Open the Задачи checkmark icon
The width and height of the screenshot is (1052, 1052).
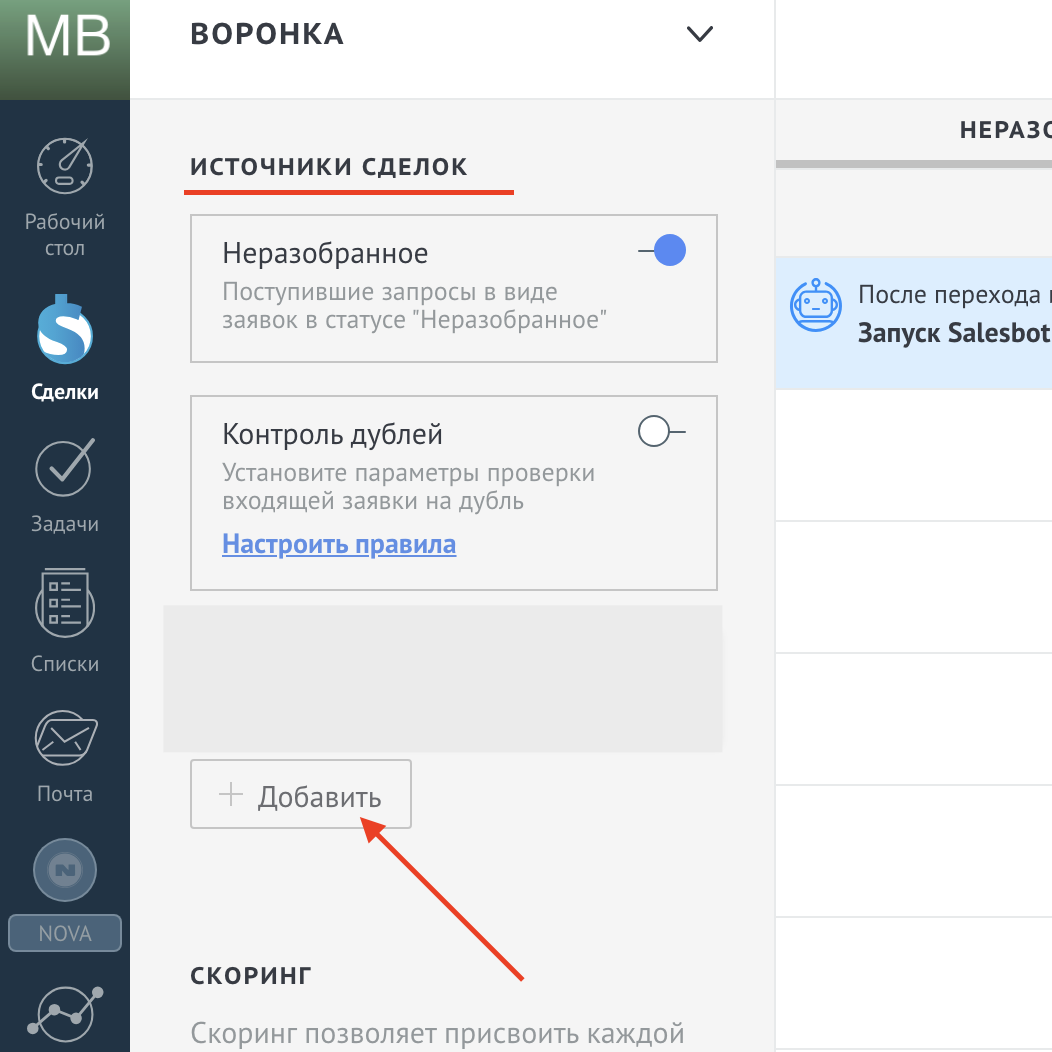point(64,468)
